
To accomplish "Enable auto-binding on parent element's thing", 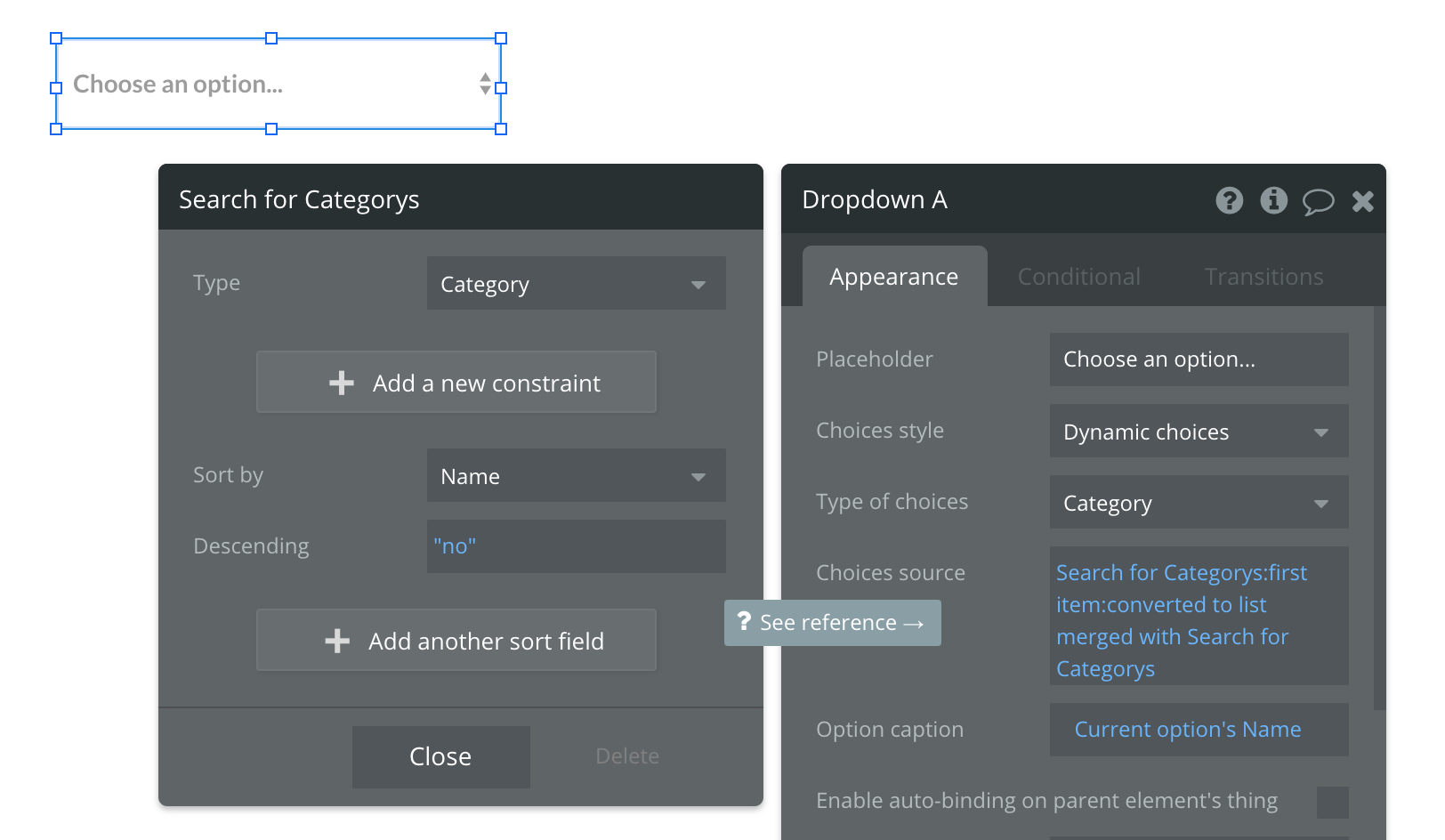I will [x=1332, y=802].
